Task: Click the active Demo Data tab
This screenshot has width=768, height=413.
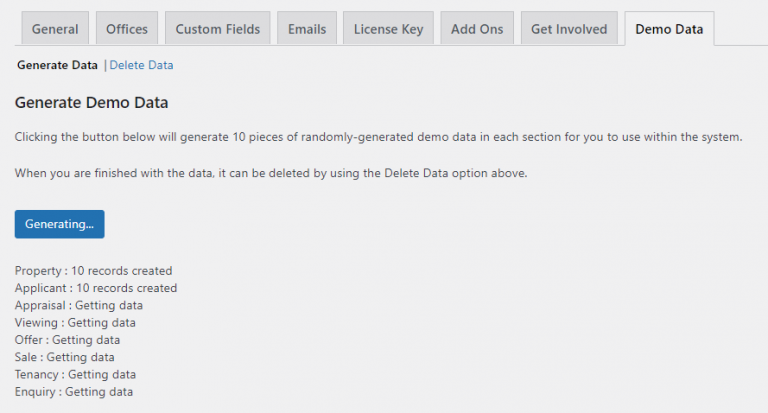Action: click(669, 29)
